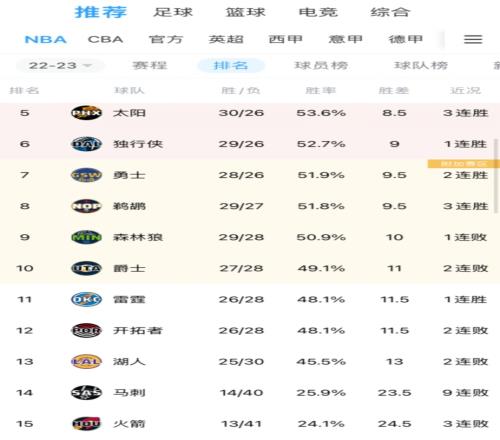The height and width of the screenshot is (440, 500).
Task: Open team 鹈鹕 from the list
Action: coord(129,206)
